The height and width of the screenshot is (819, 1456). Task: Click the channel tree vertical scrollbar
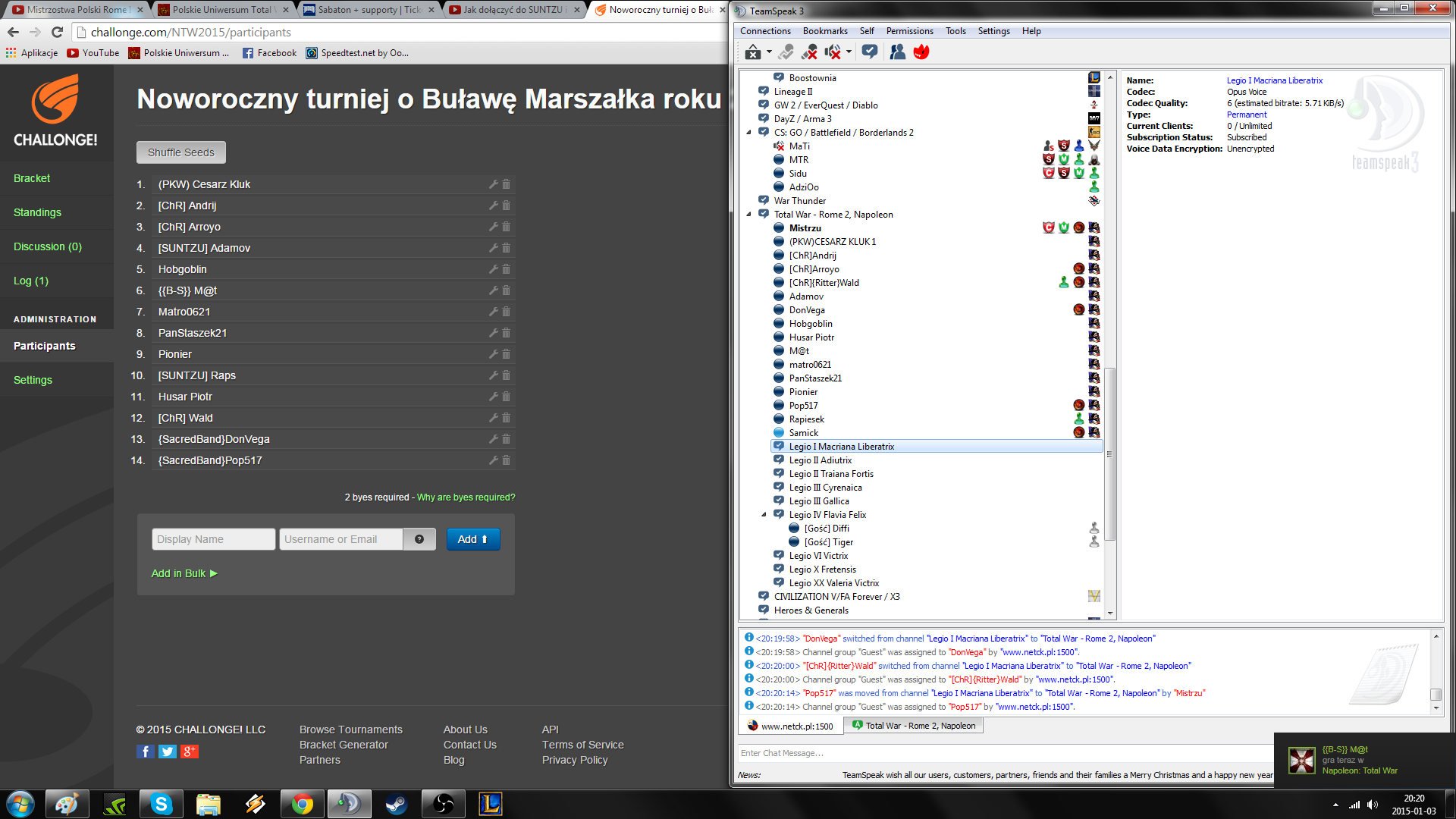click(1110, 455)
